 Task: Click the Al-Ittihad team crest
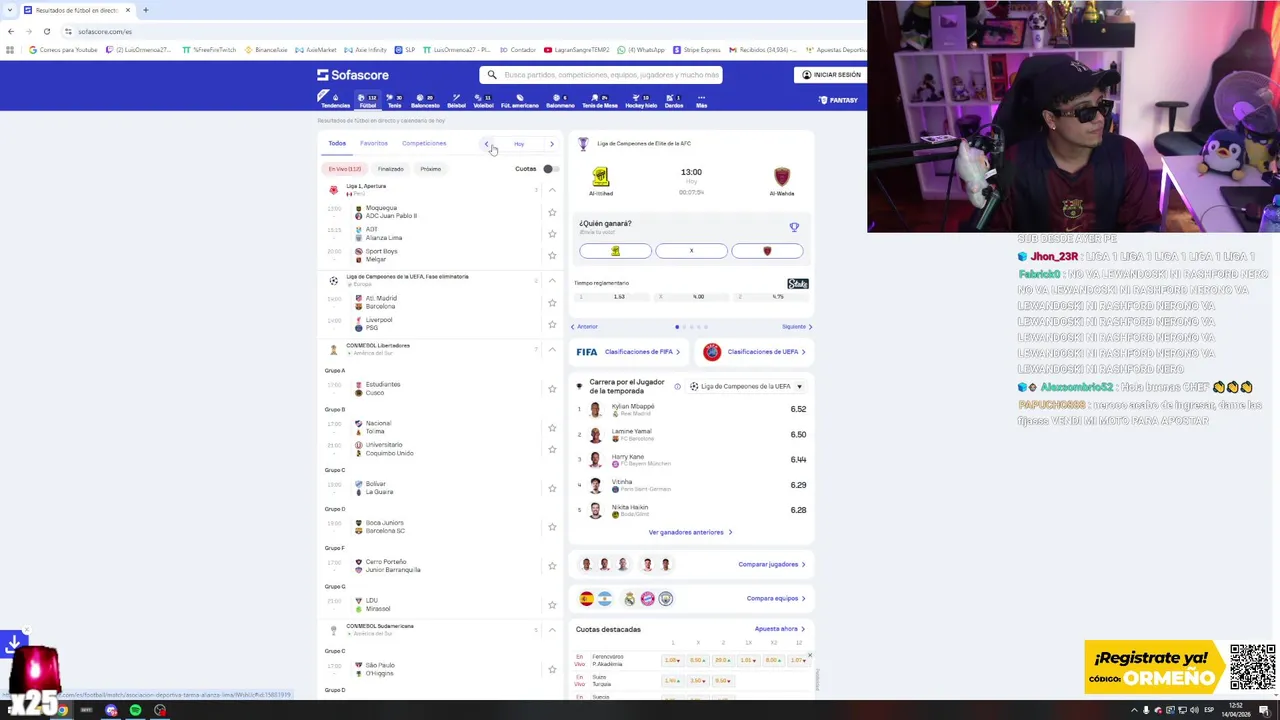(x=601, y=177)
